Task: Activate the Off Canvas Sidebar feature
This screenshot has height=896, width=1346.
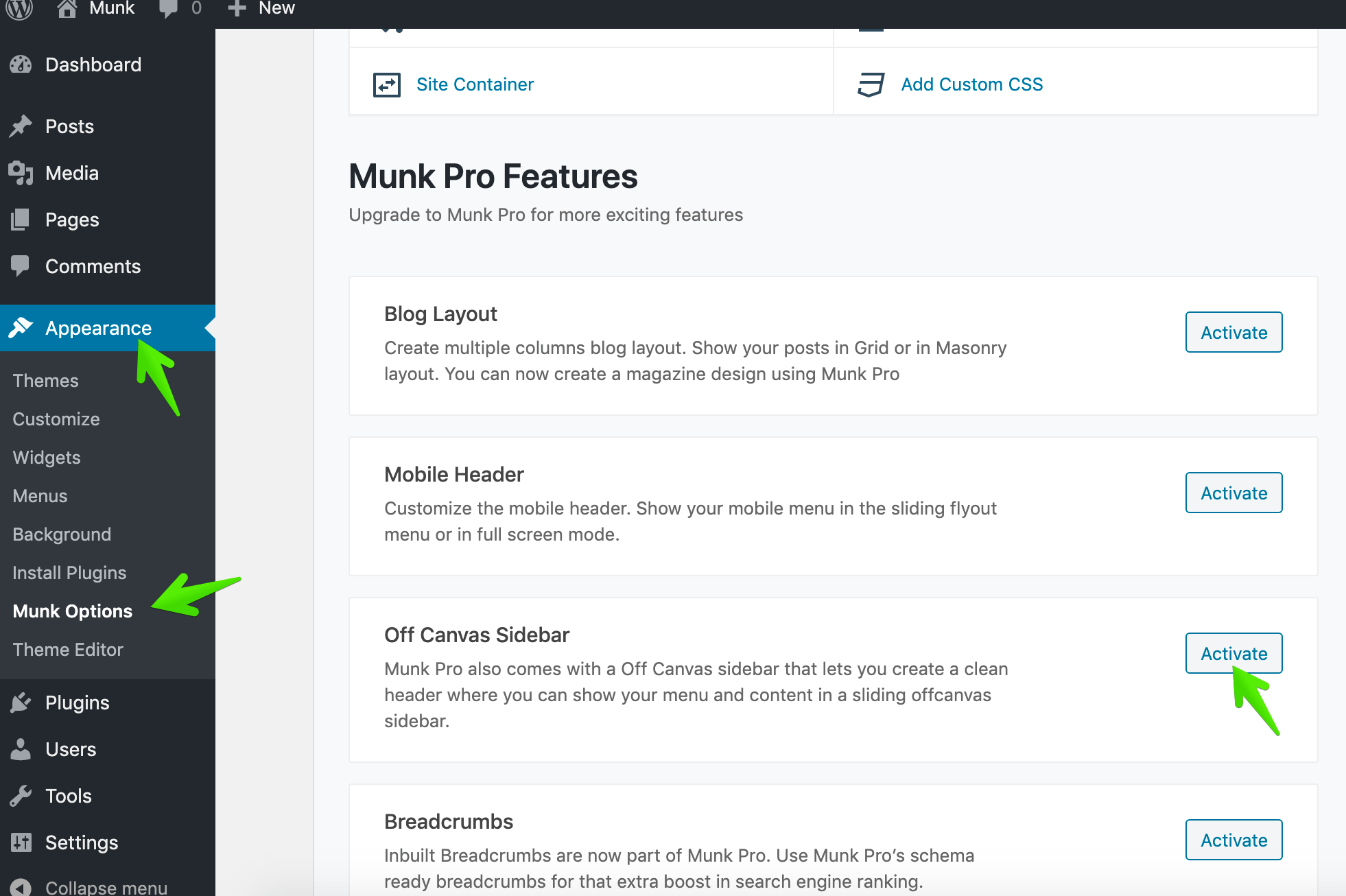Action: [x=1233, y=653]
